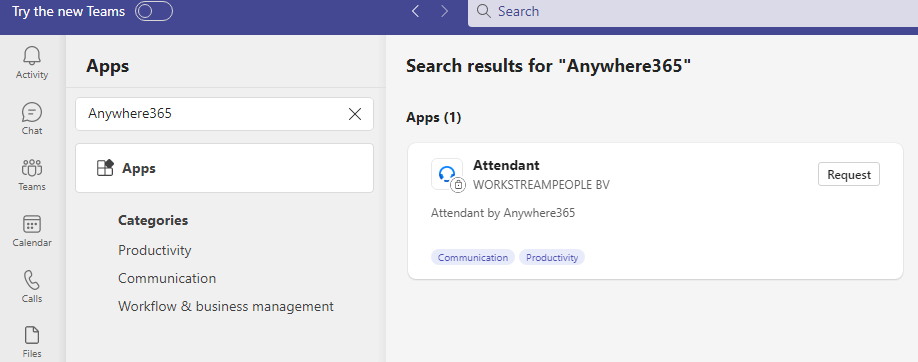Image resolution: width=918 pixels, height=362 pixels.
Task: Click the Categories heading
Action: 153,220
